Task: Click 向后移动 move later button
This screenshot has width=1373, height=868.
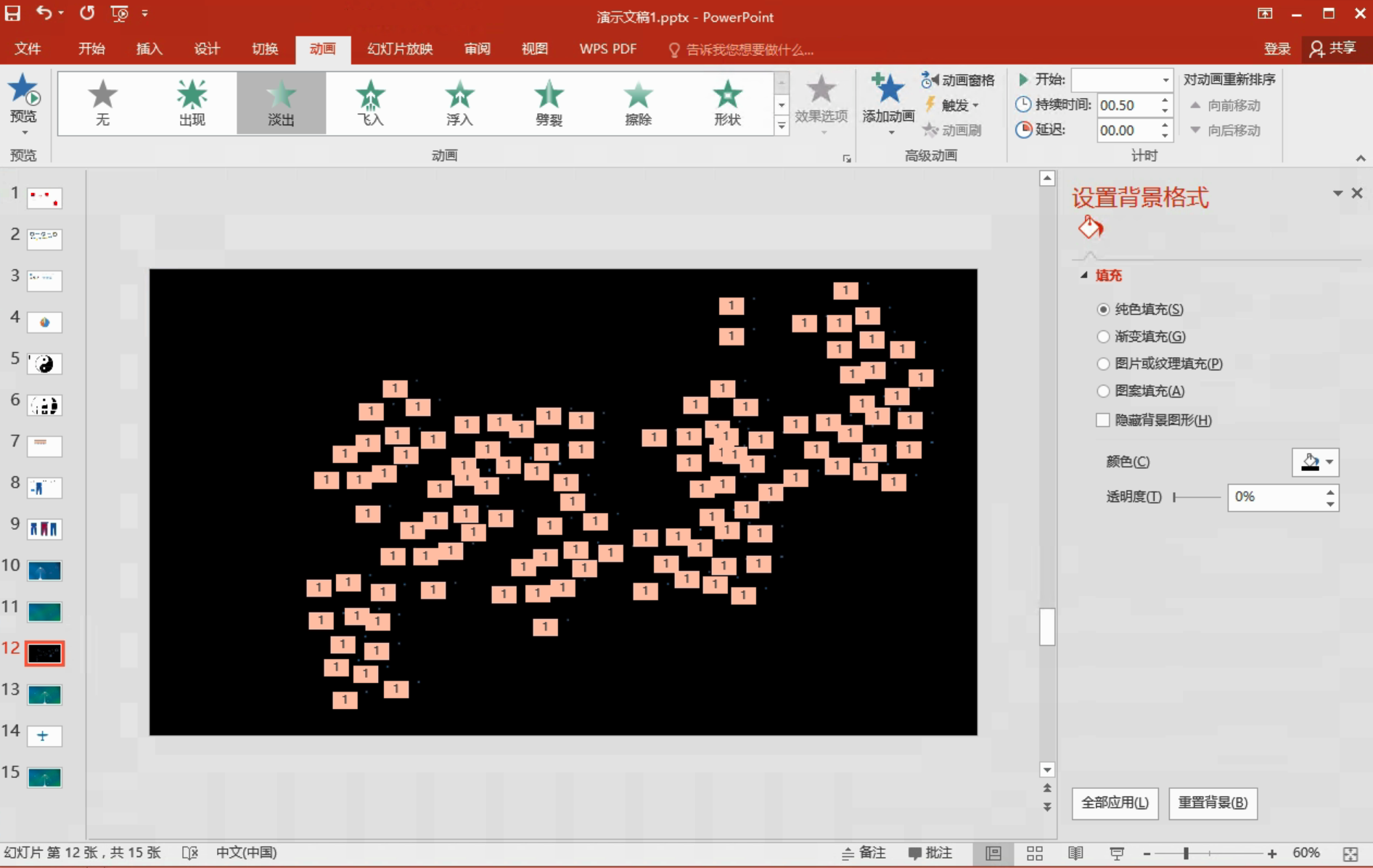Action: tap(1226, 131)
